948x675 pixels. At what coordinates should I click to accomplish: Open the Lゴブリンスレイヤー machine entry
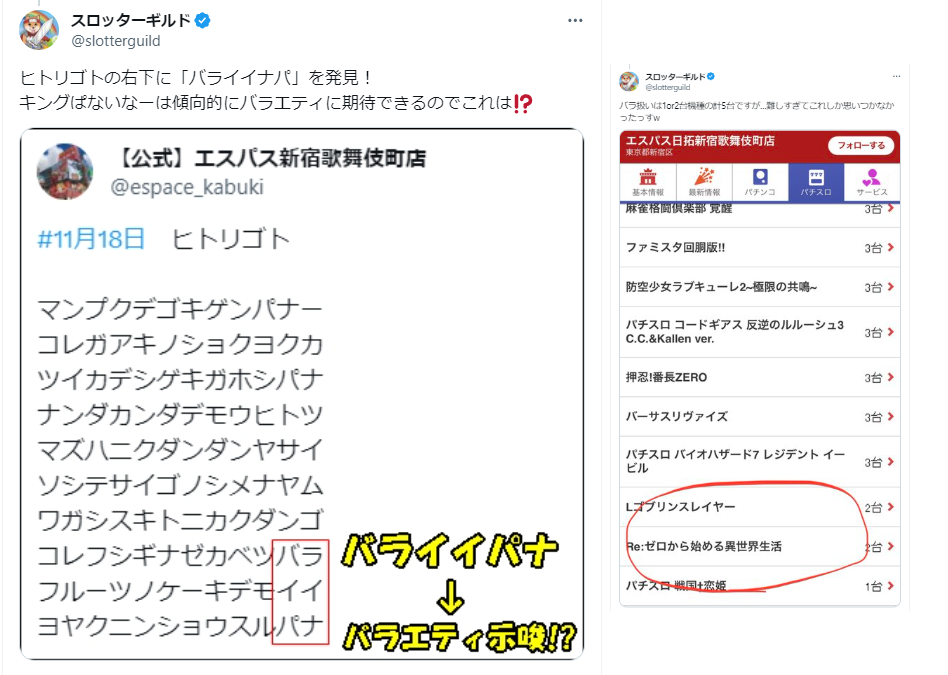(x=759, y=507)
